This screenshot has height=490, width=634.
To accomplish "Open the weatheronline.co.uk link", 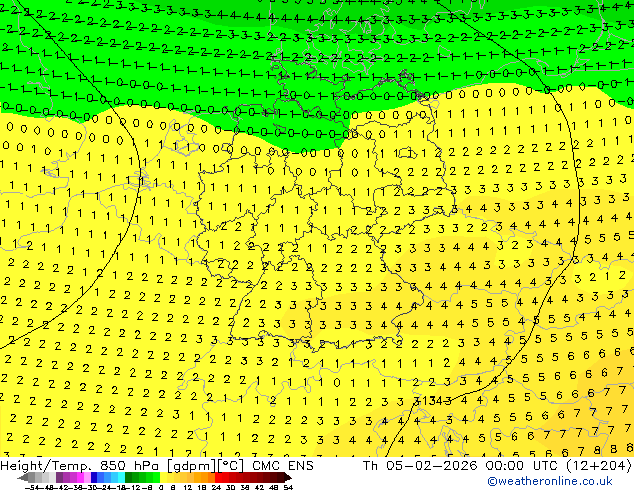I will point(550,481).
